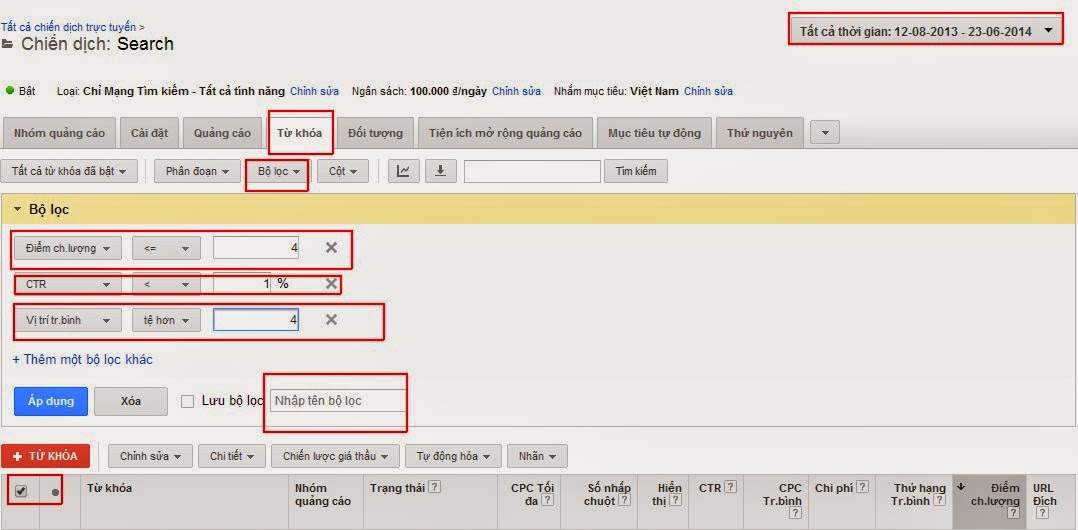Open Tiện ích mở rộng quảng cáo tab
Screen dimensions: 1078x530
click(505, 133)
